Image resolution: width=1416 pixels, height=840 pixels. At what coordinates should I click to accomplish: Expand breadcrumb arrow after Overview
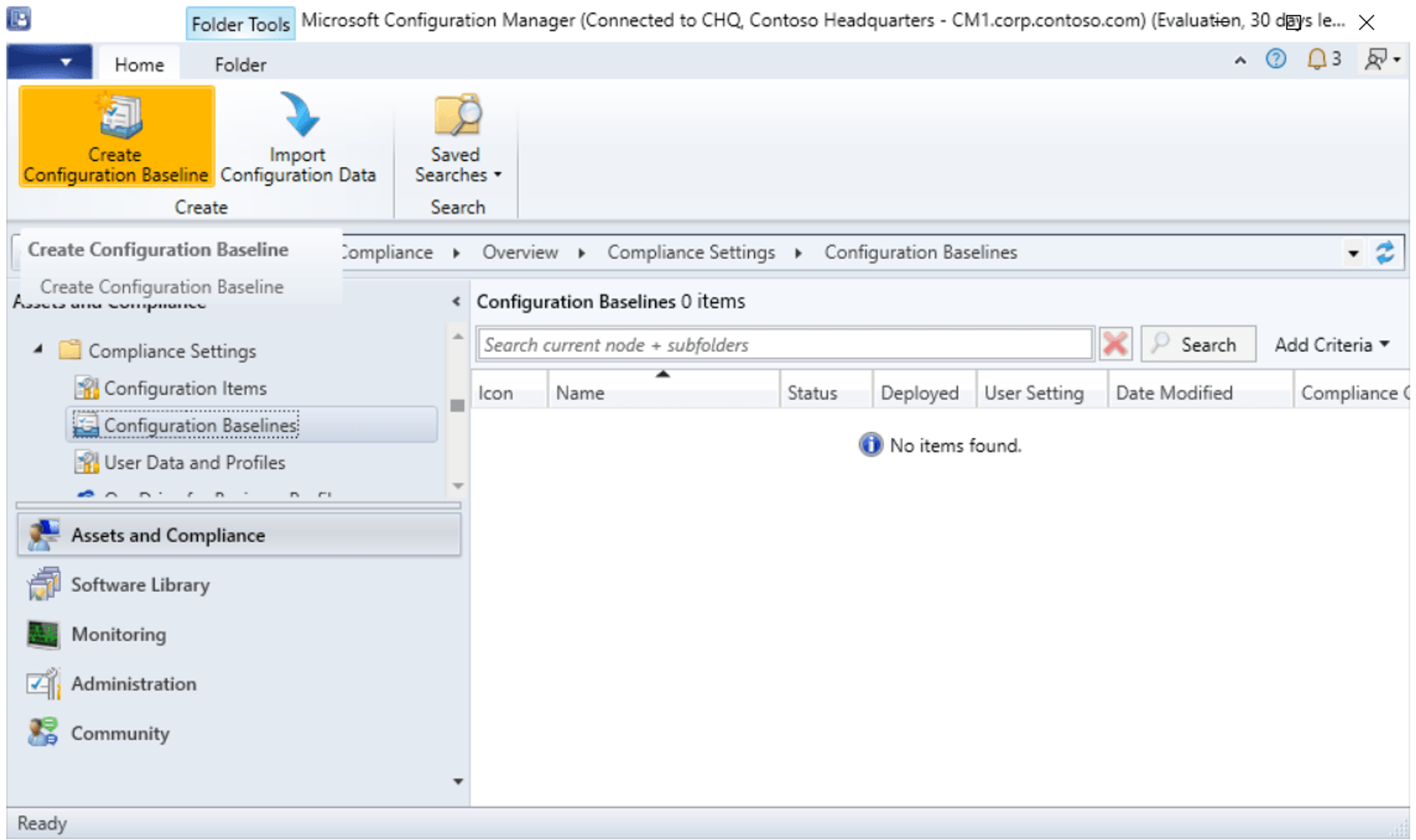(x=582, y=254)
